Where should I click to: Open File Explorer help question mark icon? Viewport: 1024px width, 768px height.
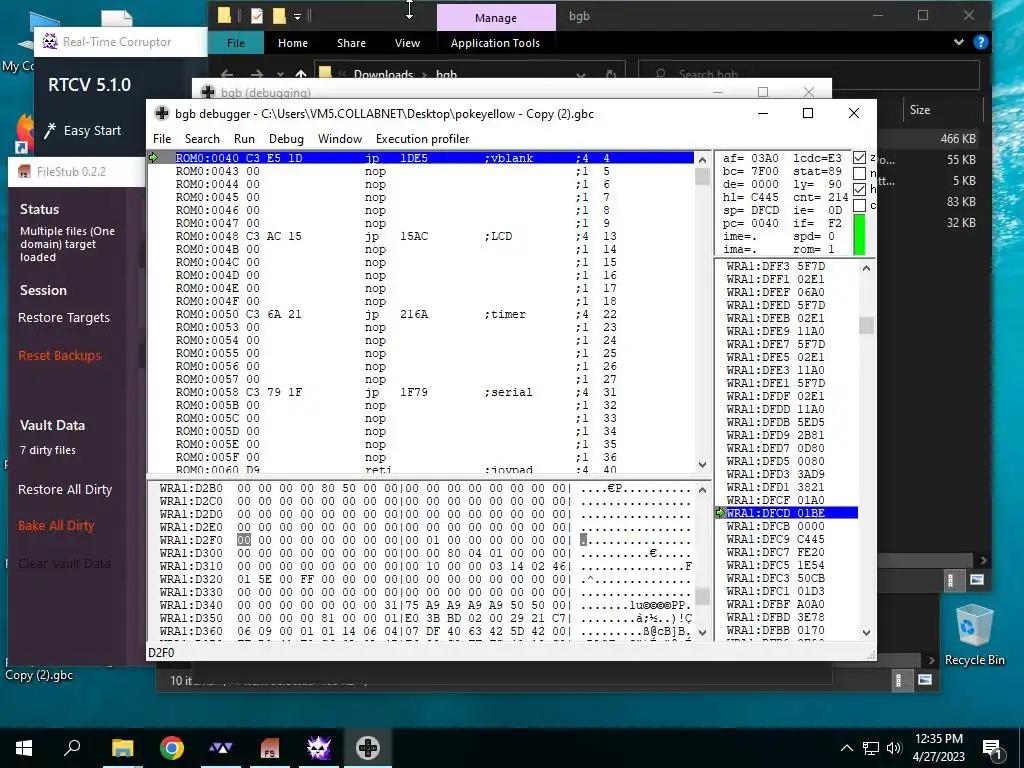(x=980, y=42)
